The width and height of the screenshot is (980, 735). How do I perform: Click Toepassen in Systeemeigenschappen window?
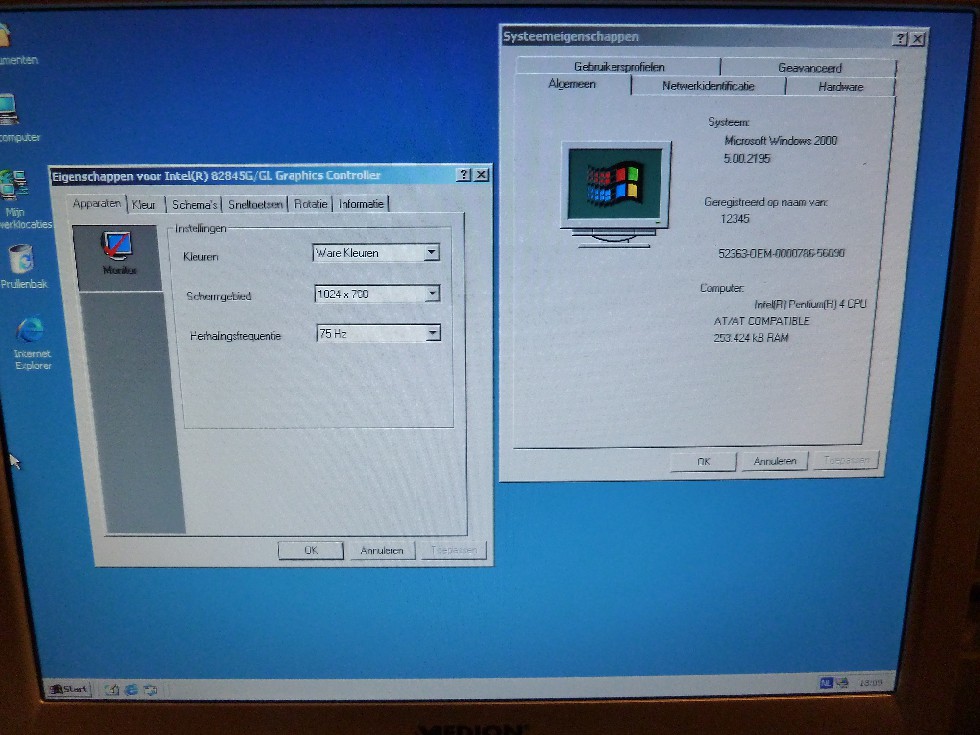846,461
